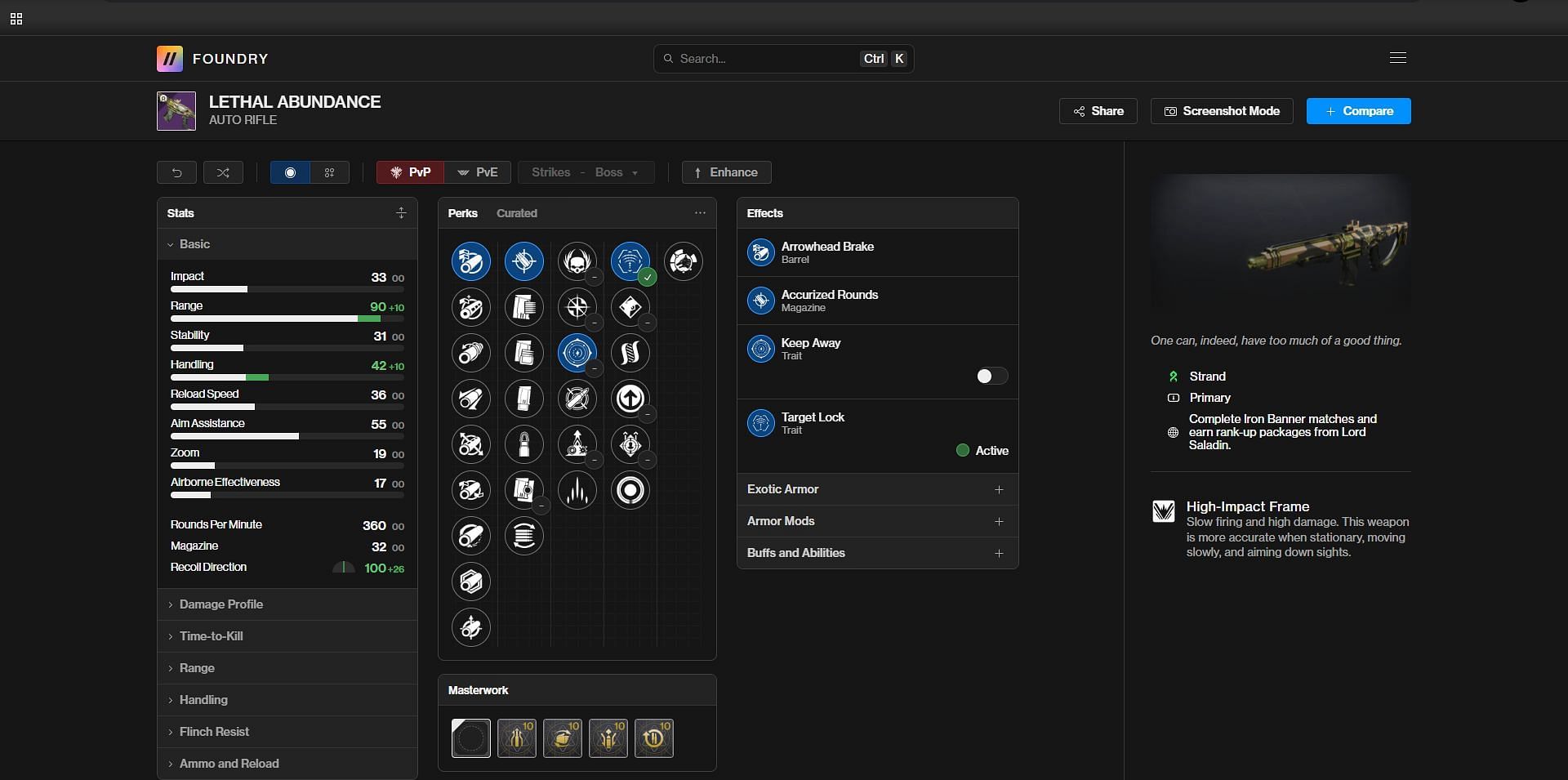Select the crossed-out bullet trait perk

click(577, 399)
